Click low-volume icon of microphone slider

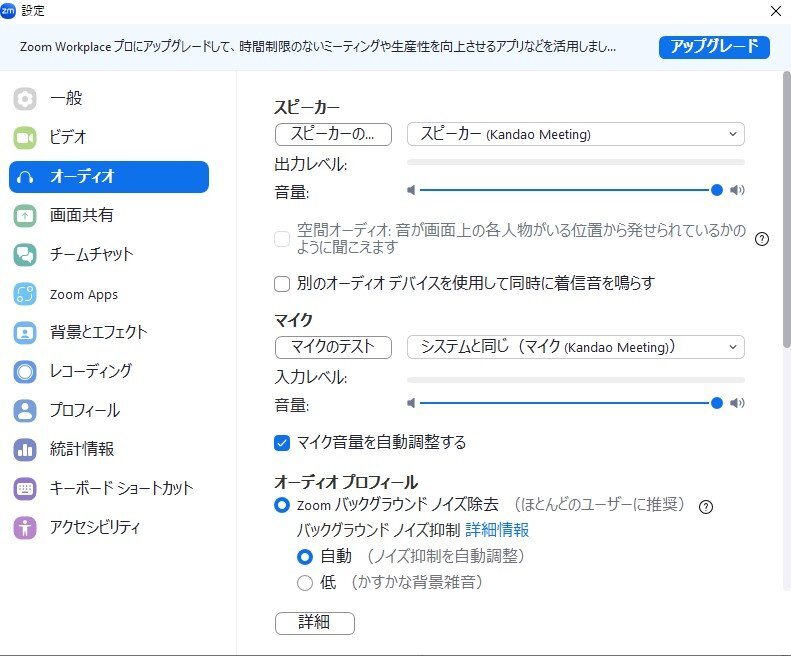pyautogui.click(x=411, y=403)
